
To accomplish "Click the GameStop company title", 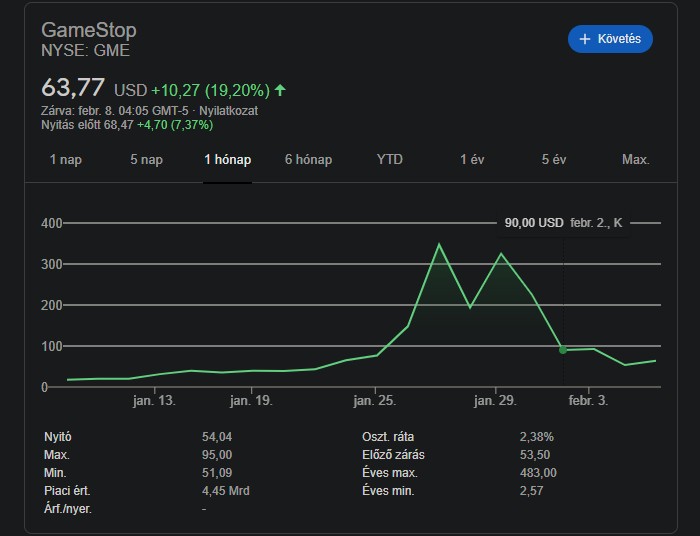I will coord(89,30).
